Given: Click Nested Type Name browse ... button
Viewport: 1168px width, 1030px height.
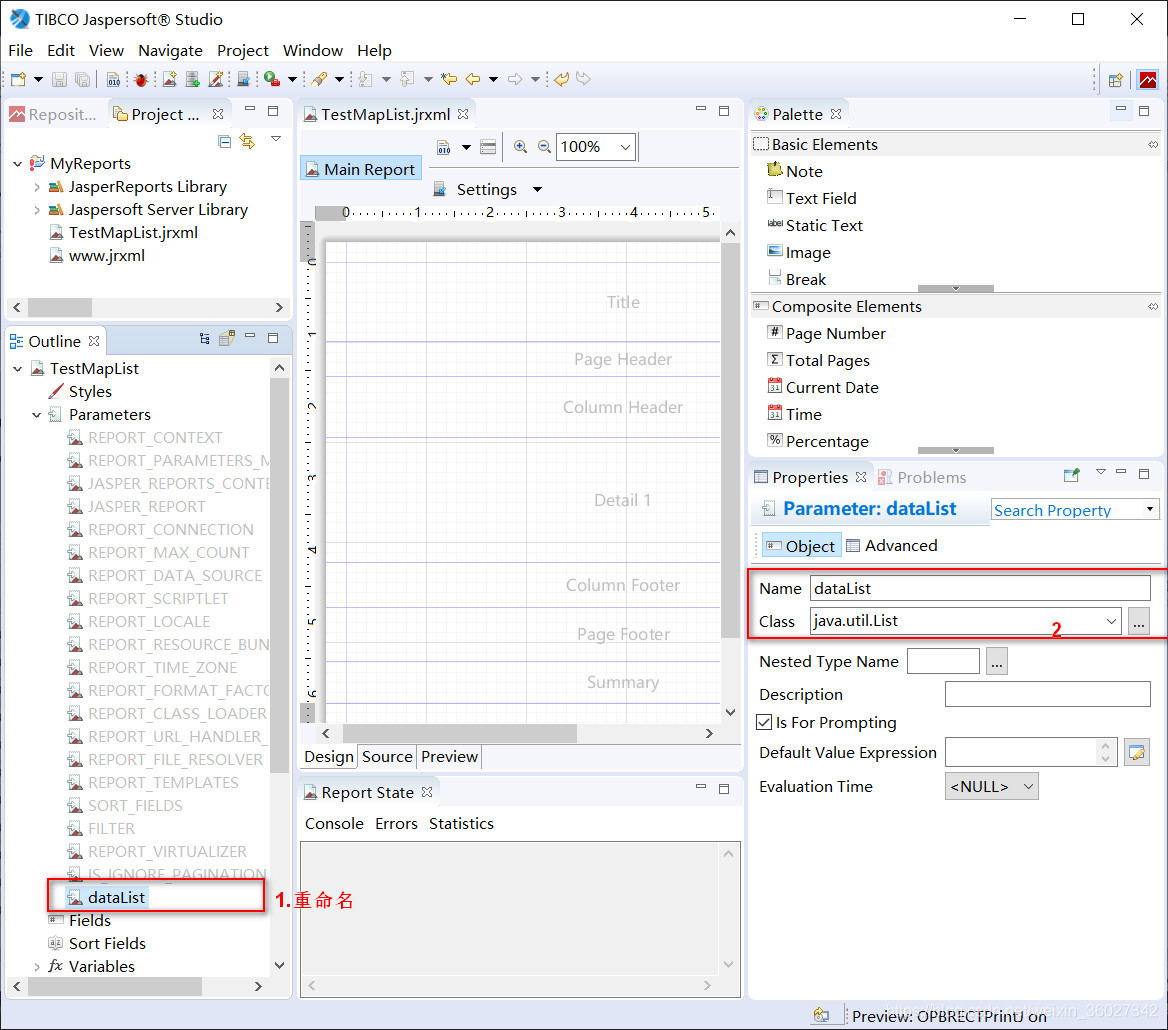Looking at the screenshot, I should pyautogui.click(x=997, y=661).
